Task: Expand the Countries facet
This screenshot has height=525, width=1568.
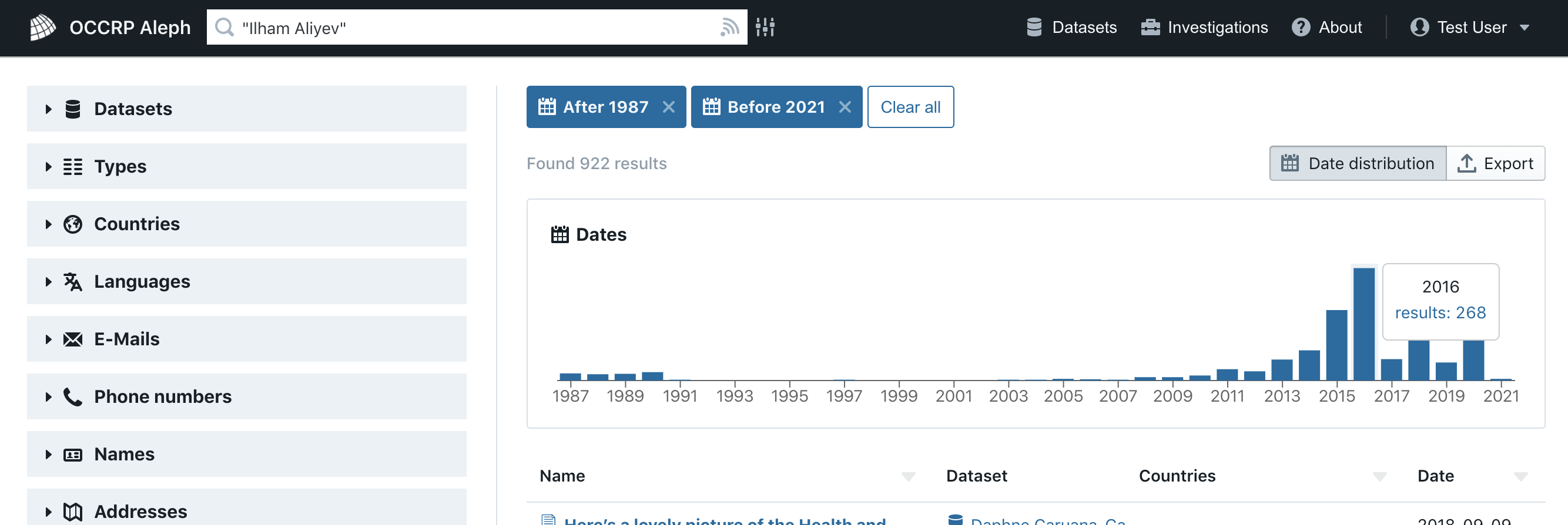Action: 246,224
